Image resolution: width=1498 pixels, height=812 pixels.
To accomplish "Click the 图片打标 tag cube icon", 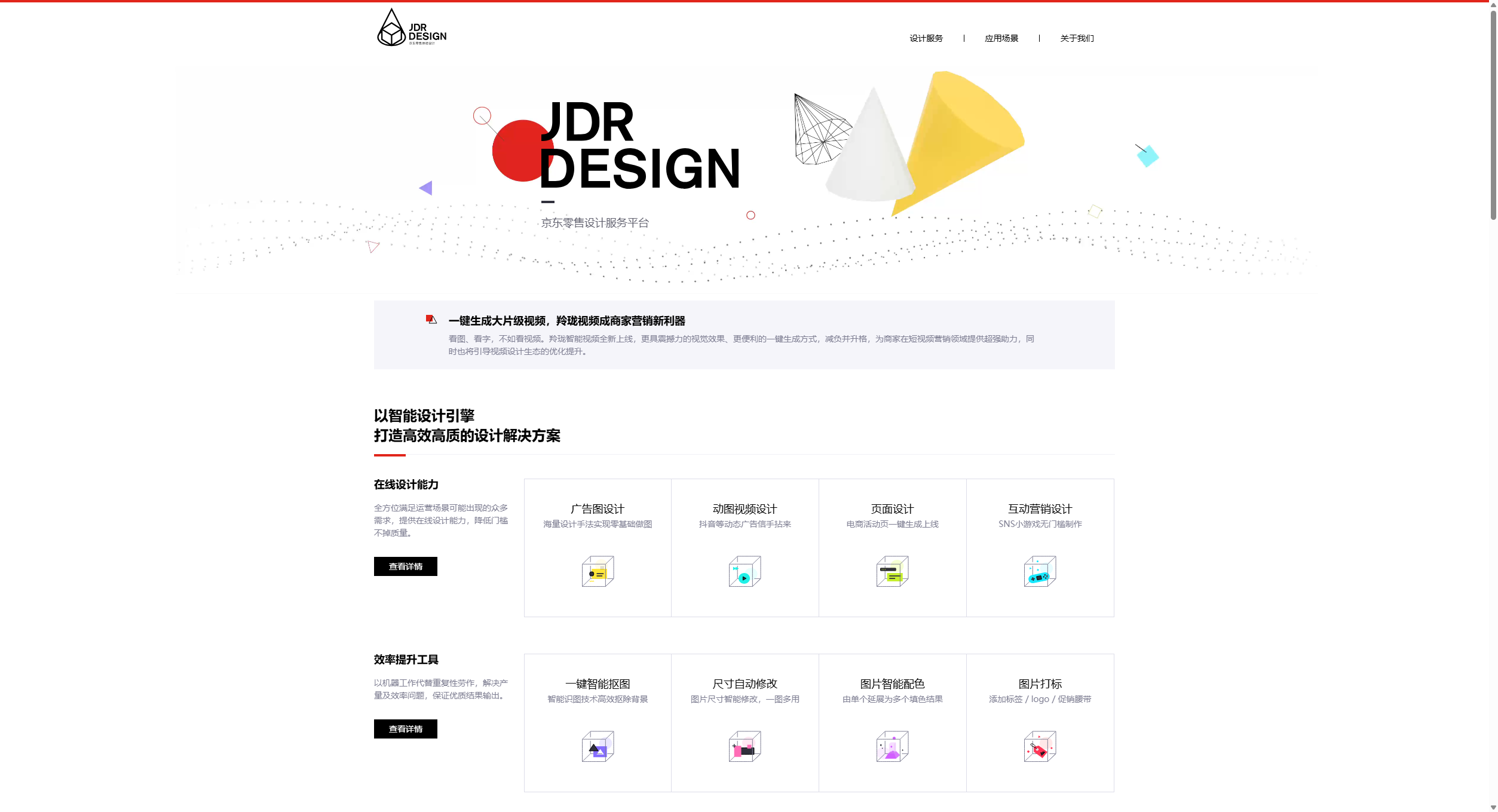I will point(1040,746).
